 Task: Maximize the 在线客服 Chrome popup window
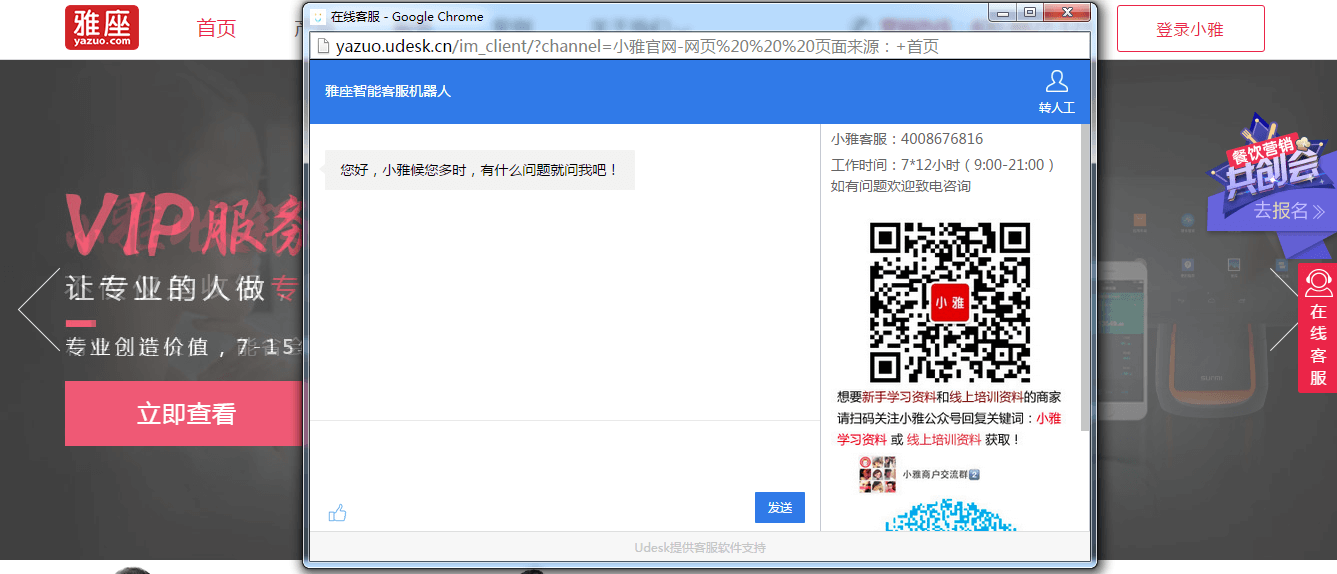1030,13
